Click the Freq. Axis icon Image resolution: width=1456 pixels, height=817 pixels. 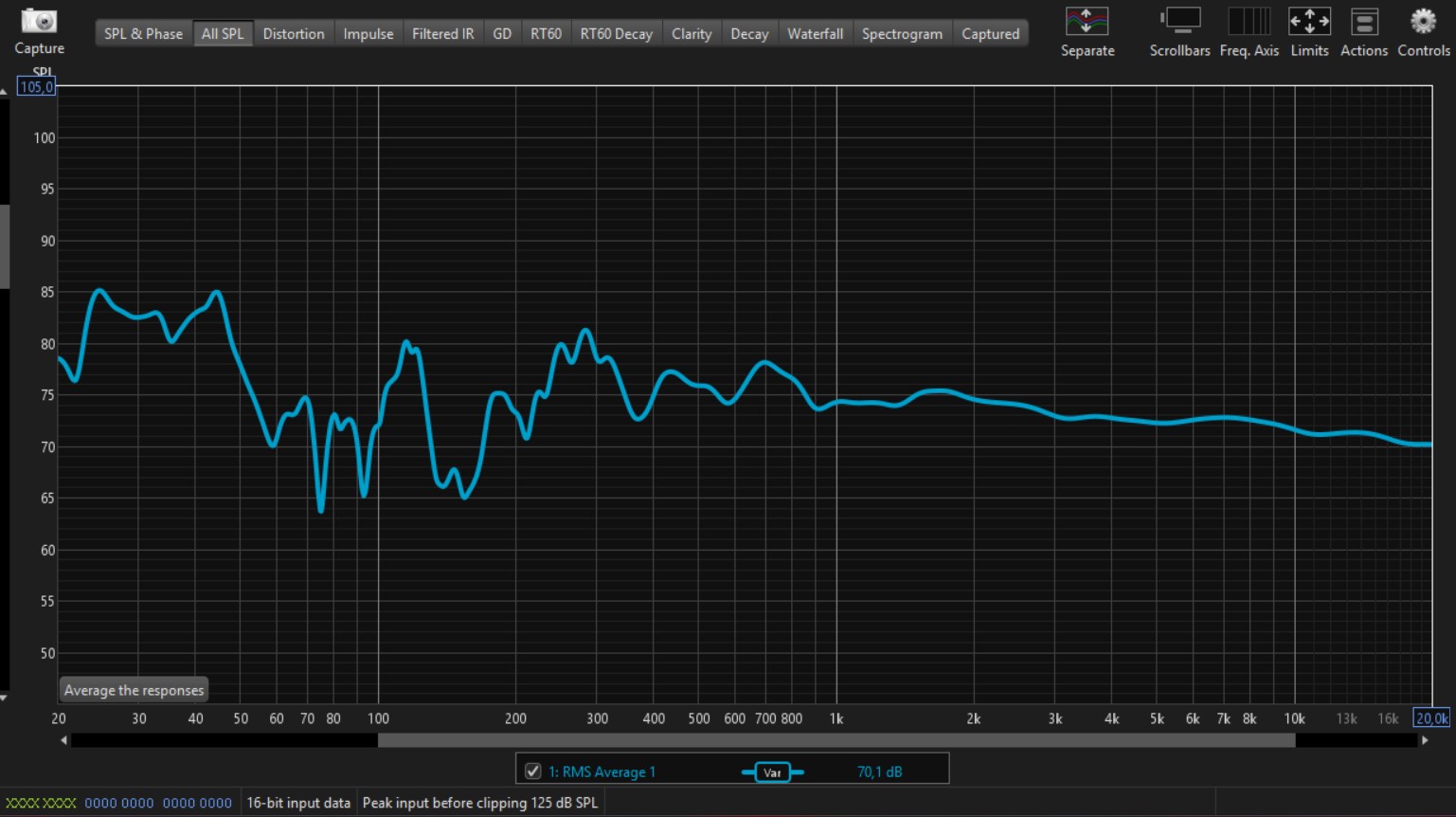click(1248, 22)
